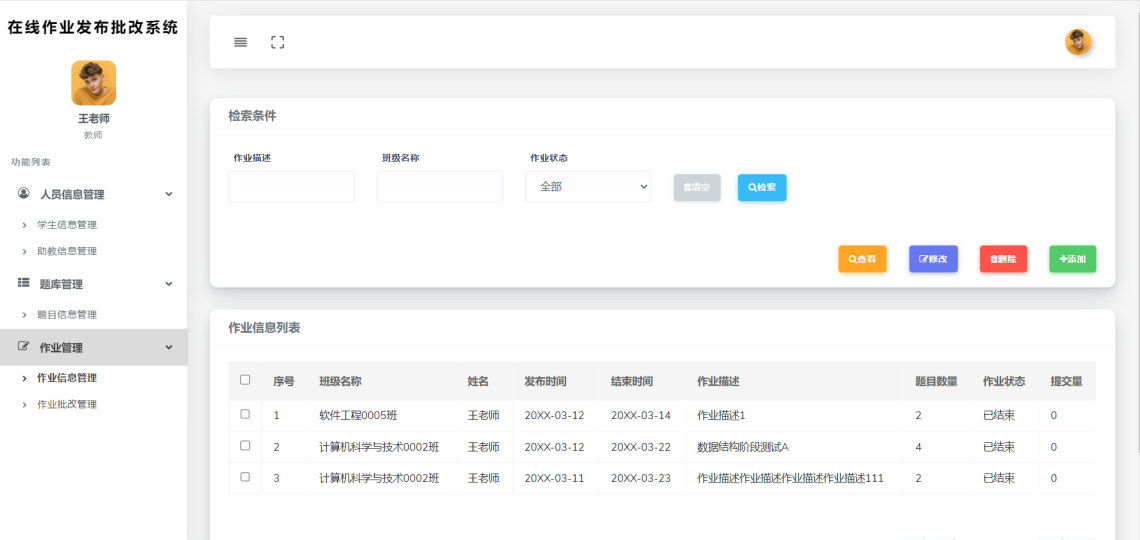Click the end date 20XX-03-23
The width and height of the screenshot is (1140, 540).
641,478
